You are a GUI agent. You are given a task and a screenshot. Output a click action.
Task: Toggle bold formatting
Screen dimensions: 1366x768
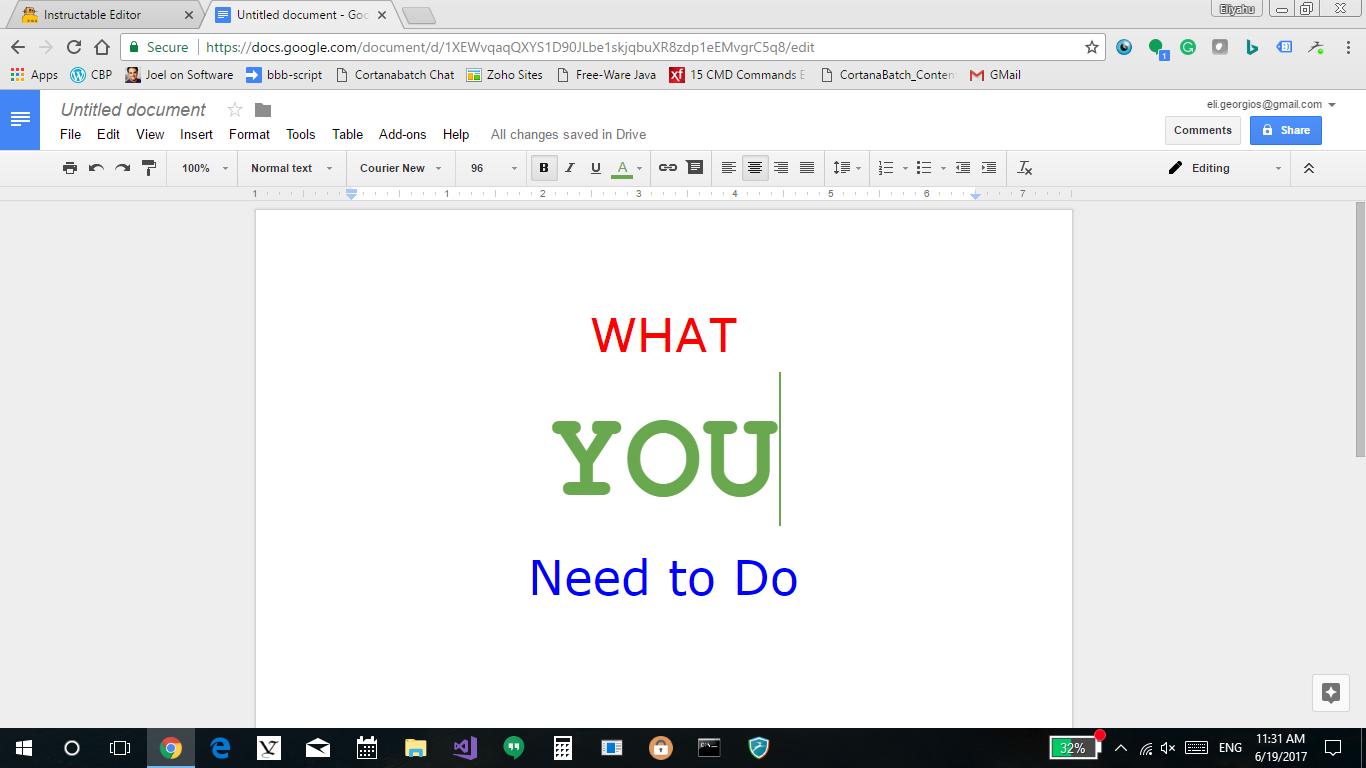(544, 168)
